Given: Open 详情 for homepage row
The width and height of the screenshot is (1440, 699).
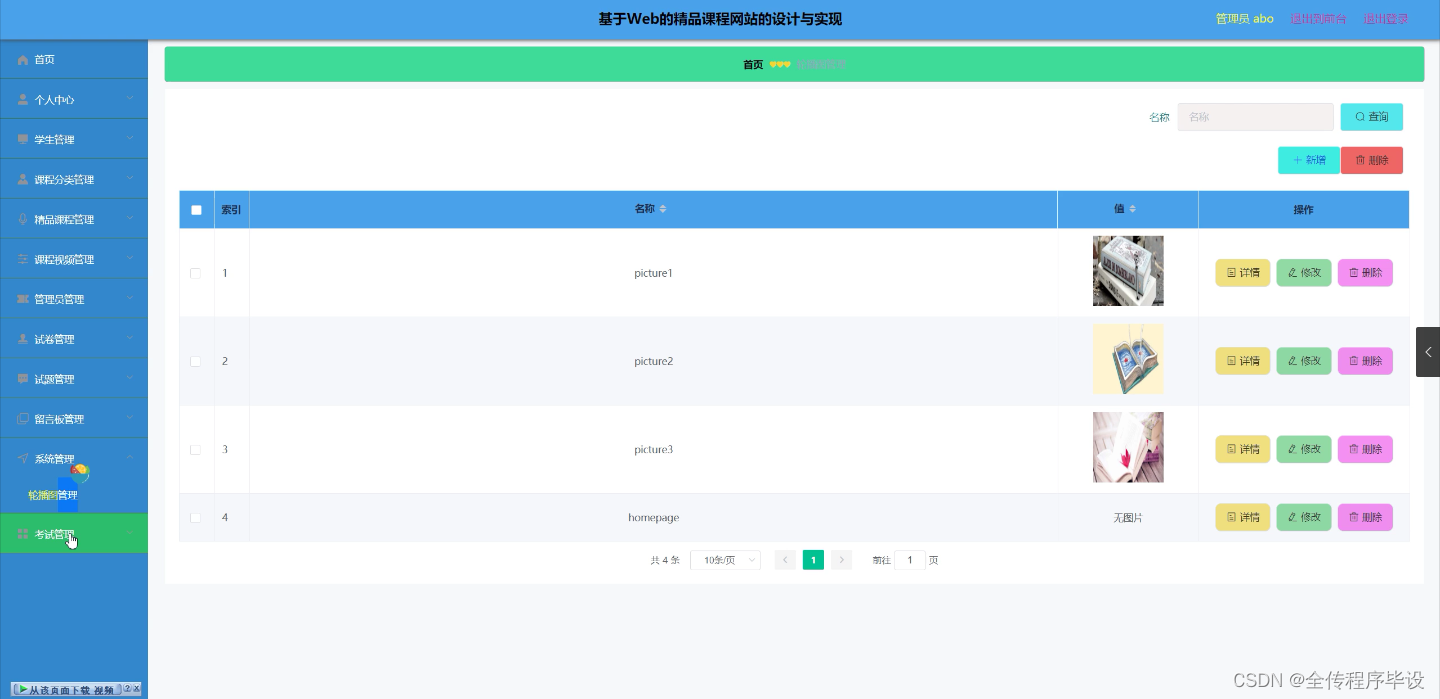Looking at the screenshot, I should [x=1242, y=517].
